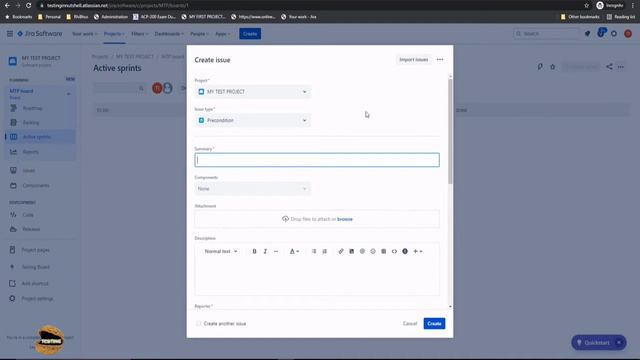Image resolution: width=640 pixels, height=360 pixels.
Task: Click the board search box
Action: pyautogui.click(x=120, y=88)
